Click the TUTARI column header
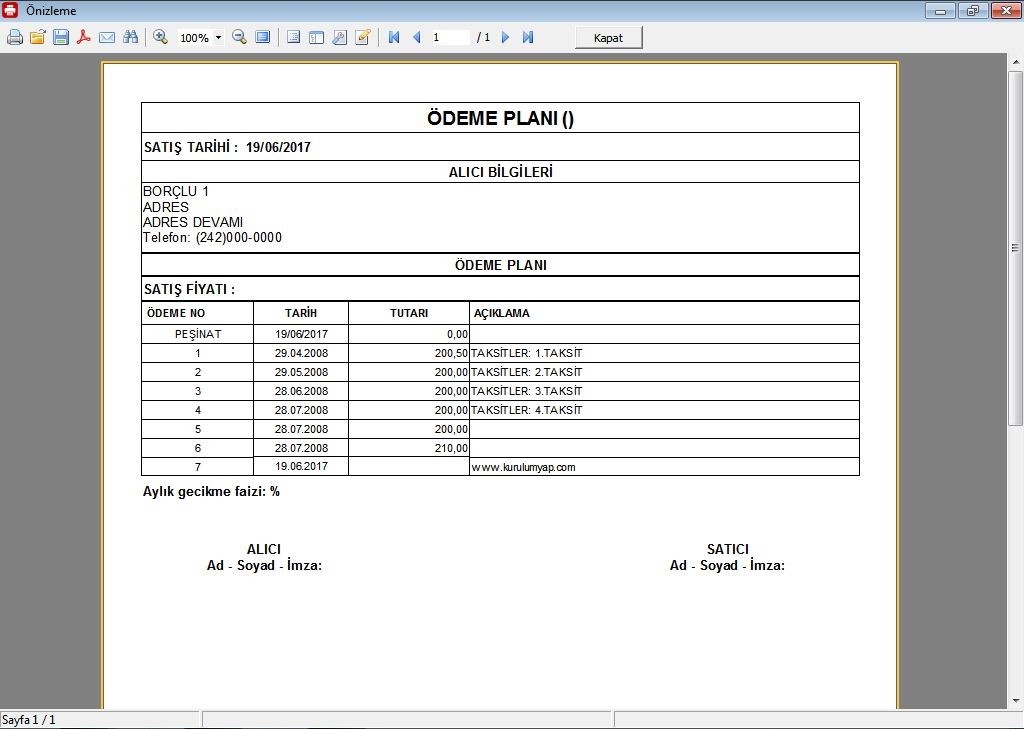 pyautogui.click(x=409, y=313)
